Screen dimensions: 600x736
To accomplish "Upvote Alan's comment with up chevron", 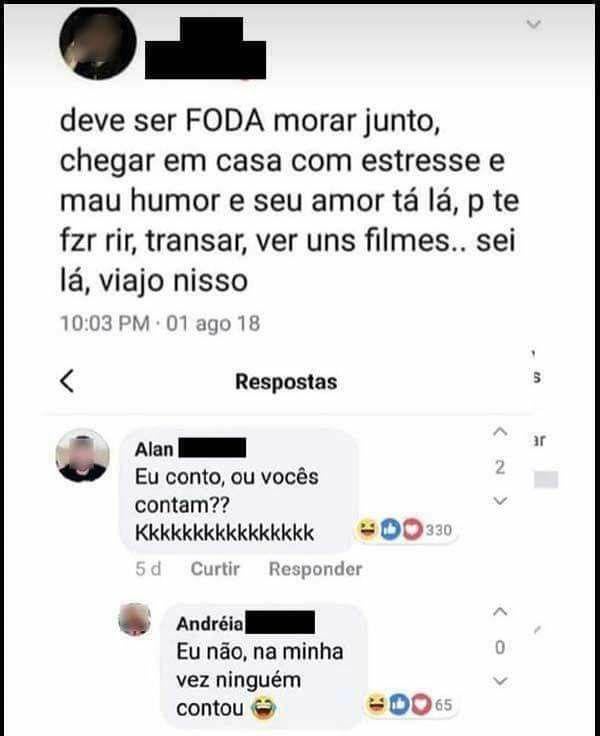I will click(500, 432).
